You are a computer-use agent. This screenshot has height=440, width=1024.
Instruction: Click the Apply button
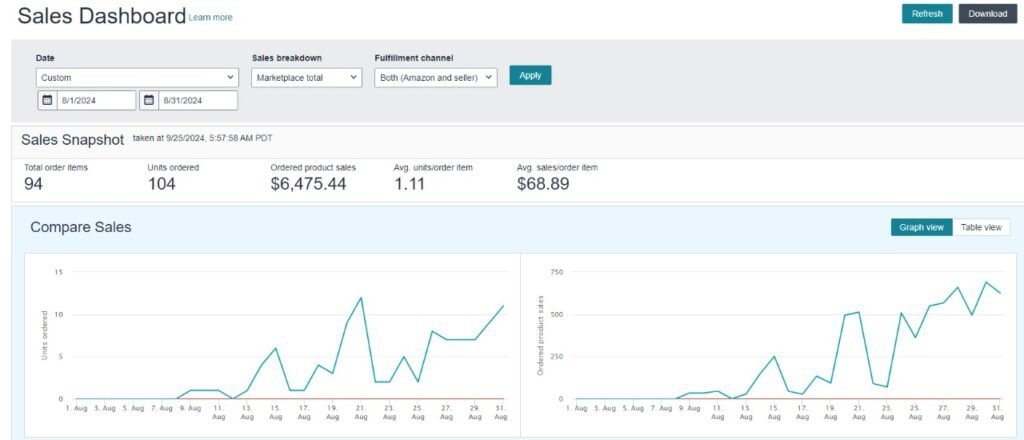(530, 75)
